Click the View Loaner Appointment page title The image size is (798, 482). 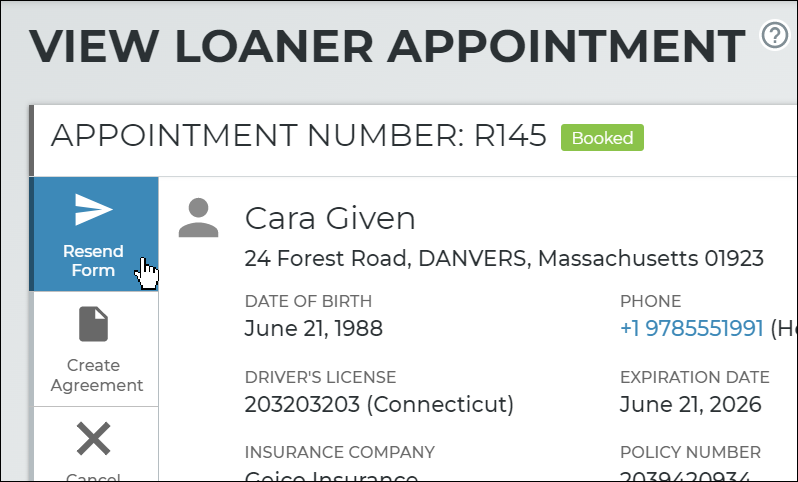387,47
